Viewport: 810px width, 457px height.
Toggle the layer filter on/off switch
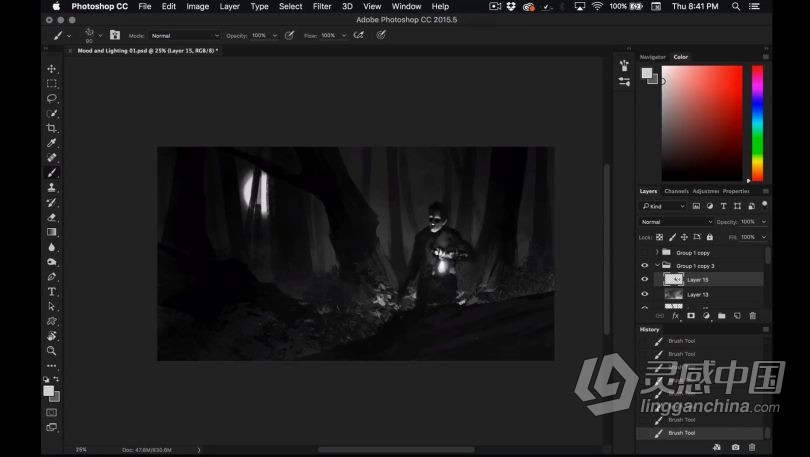click(765, 204)
